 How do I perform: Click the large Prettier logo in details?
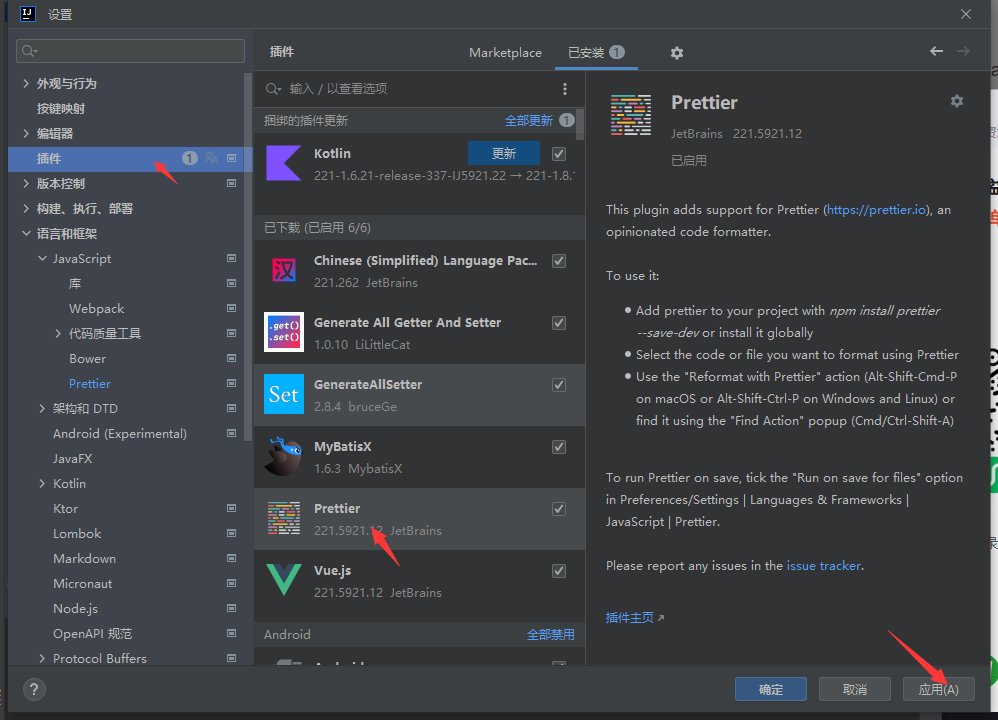631,115
